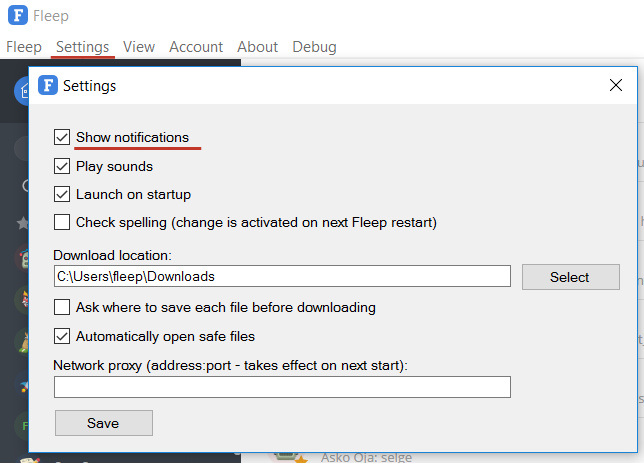This screenshot has height=463, width=644.
Task: Toggle Automatically open safe files
Action: [x=62, y=336]
